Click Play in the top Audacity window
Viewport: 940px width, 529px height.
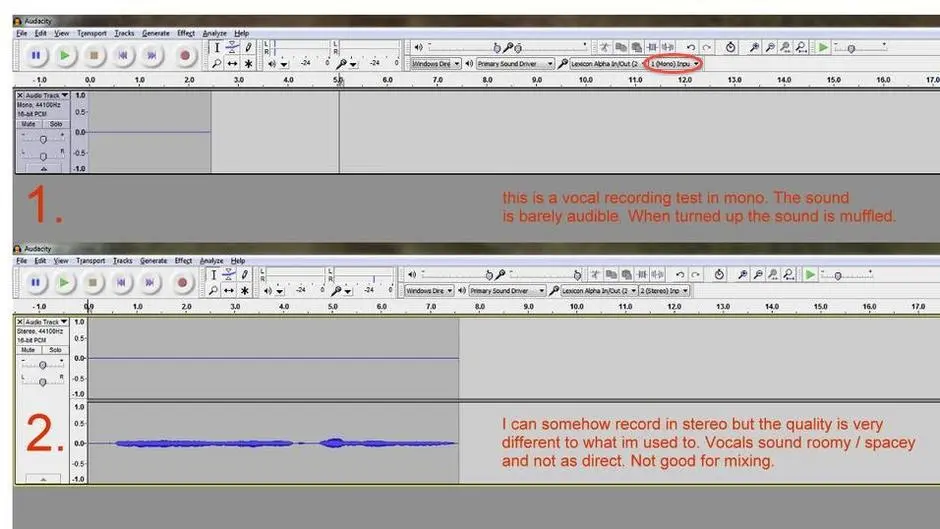tap(64, 56)
